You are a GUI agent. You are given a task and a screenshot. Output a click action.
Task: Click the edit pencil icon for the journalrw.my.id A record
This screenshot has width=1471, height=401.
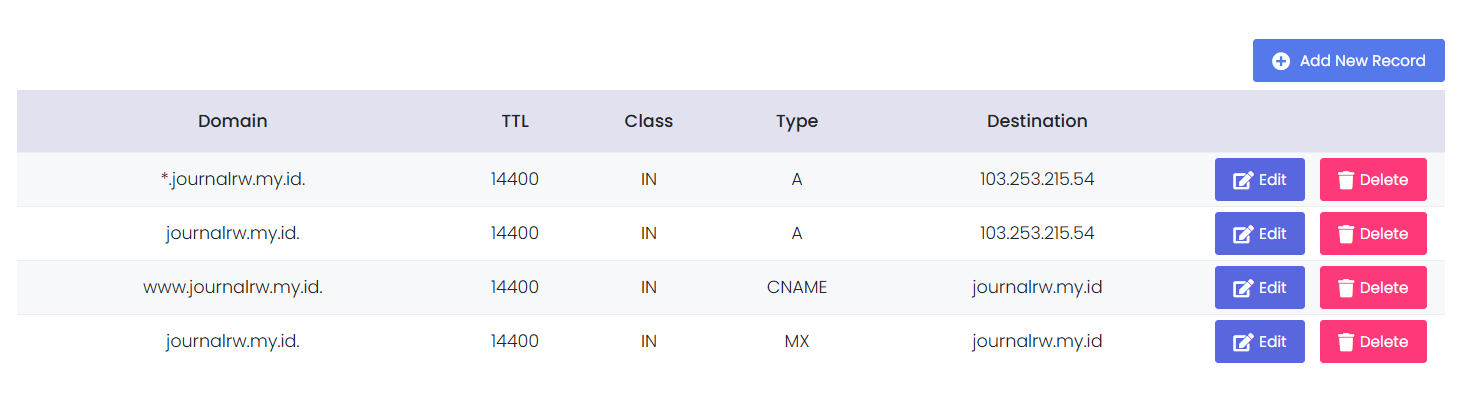tap(1243, 234)
